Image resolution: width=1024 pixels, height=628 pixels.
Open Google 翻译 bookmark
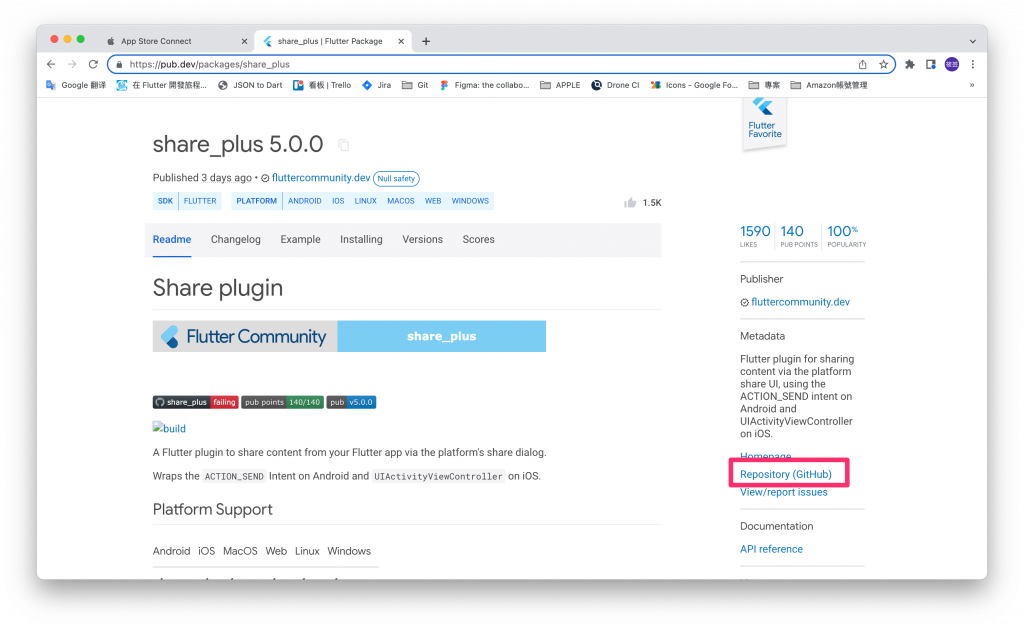pyautogui.click(x=76, y=85)
